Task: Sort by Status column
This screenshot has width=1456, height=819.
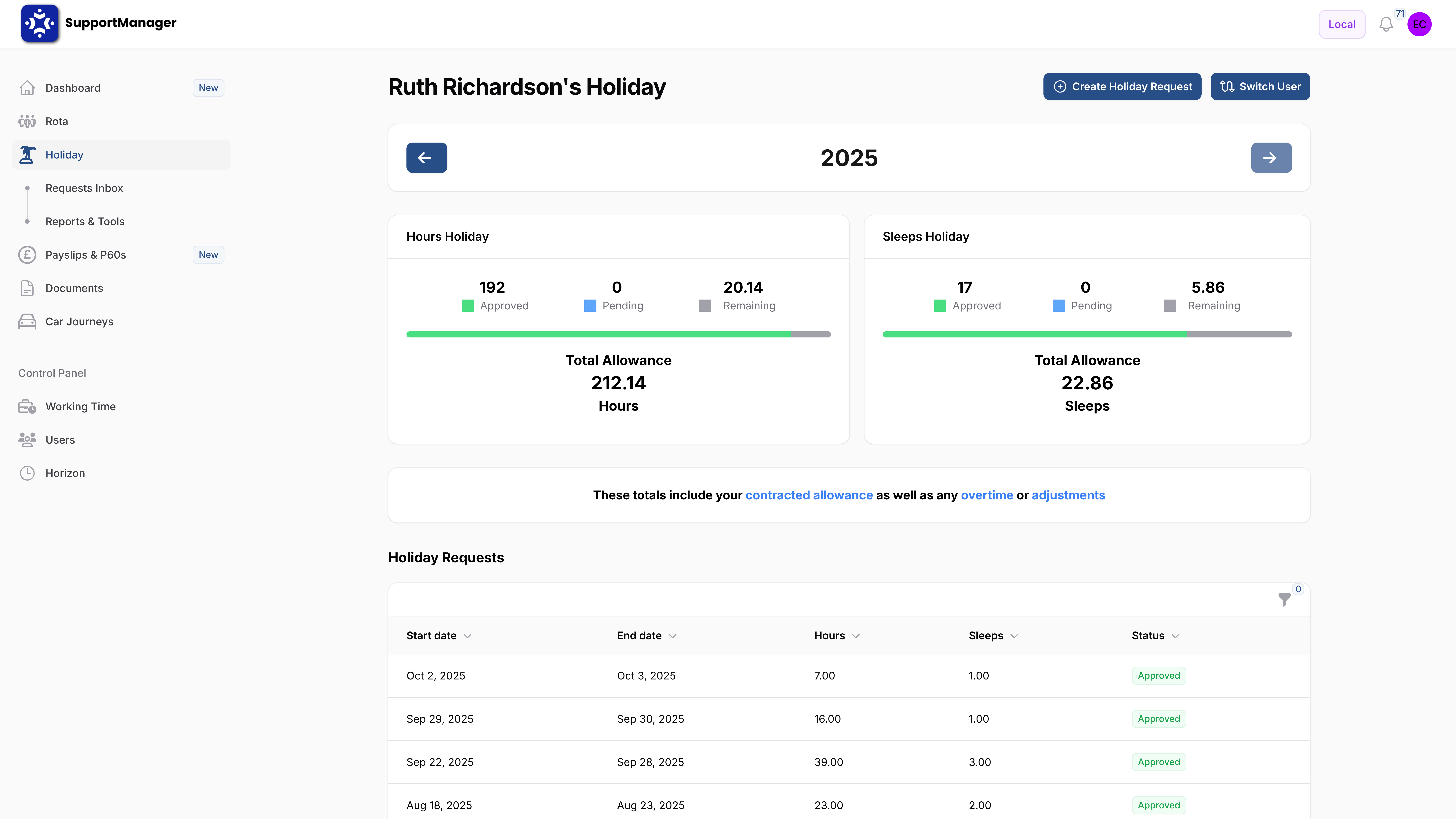Action: pos(1155,636)
